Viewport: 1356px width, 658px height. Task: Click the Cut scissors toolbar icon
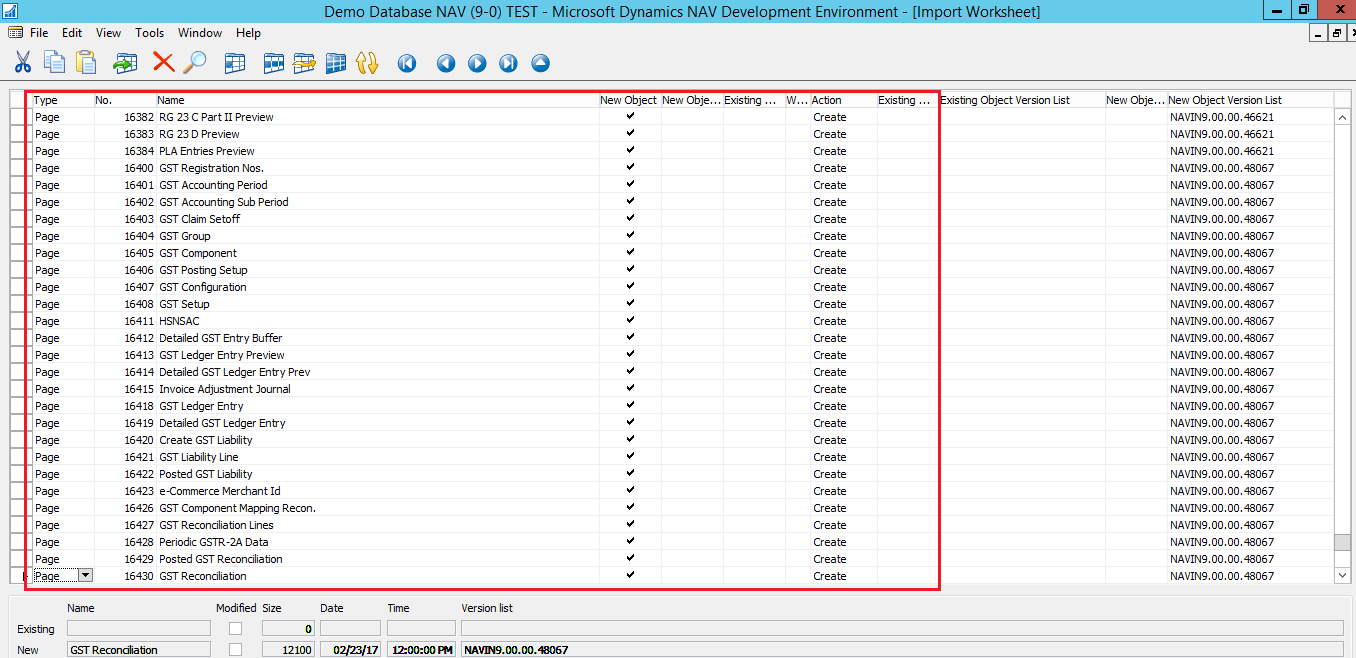22,63
